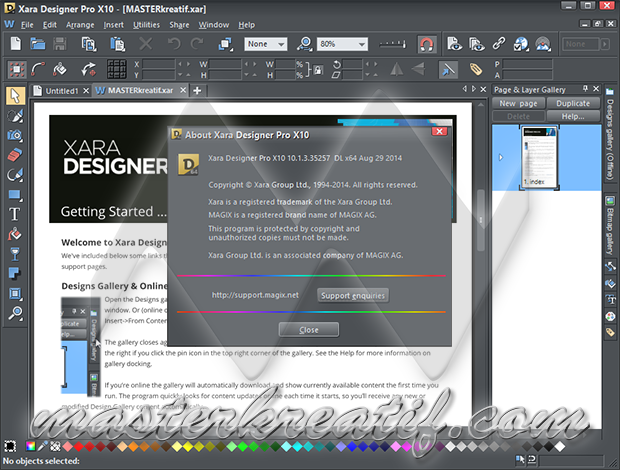Open the http://support.magix.net link

[255, 295]
